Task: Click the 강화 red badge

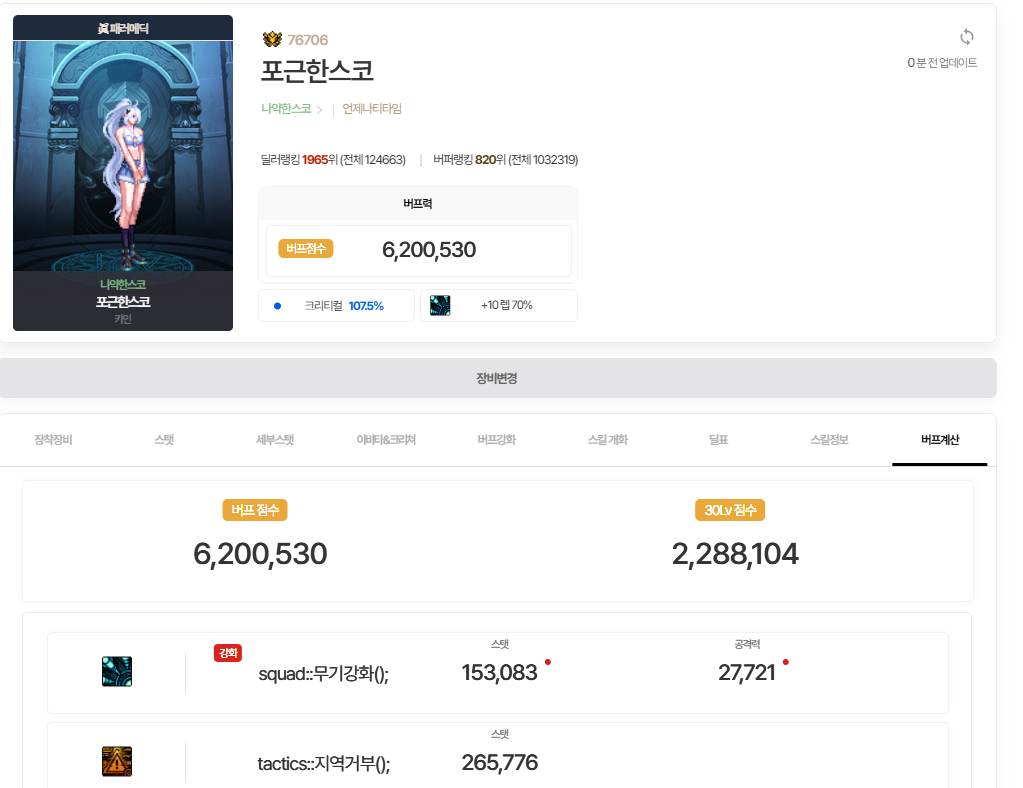Action: pyautogui.click(x=228, y=653)
